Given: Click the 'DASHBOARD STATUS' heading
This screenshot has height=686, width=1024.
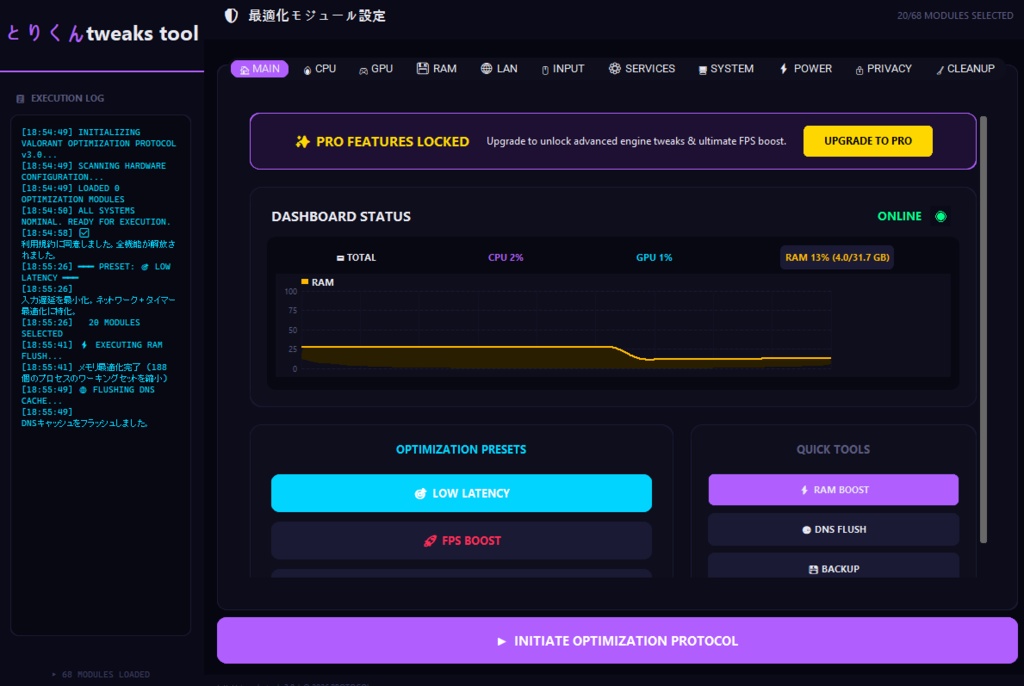Looking at the screenshot, I should (x=341, y=216).
